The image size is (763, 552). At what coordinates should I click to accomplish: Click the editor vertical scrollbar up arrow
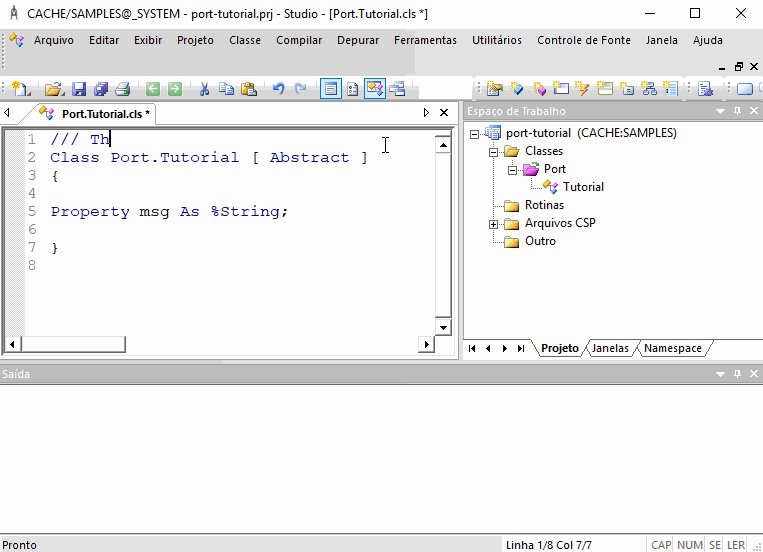click(x=443, y=145)
